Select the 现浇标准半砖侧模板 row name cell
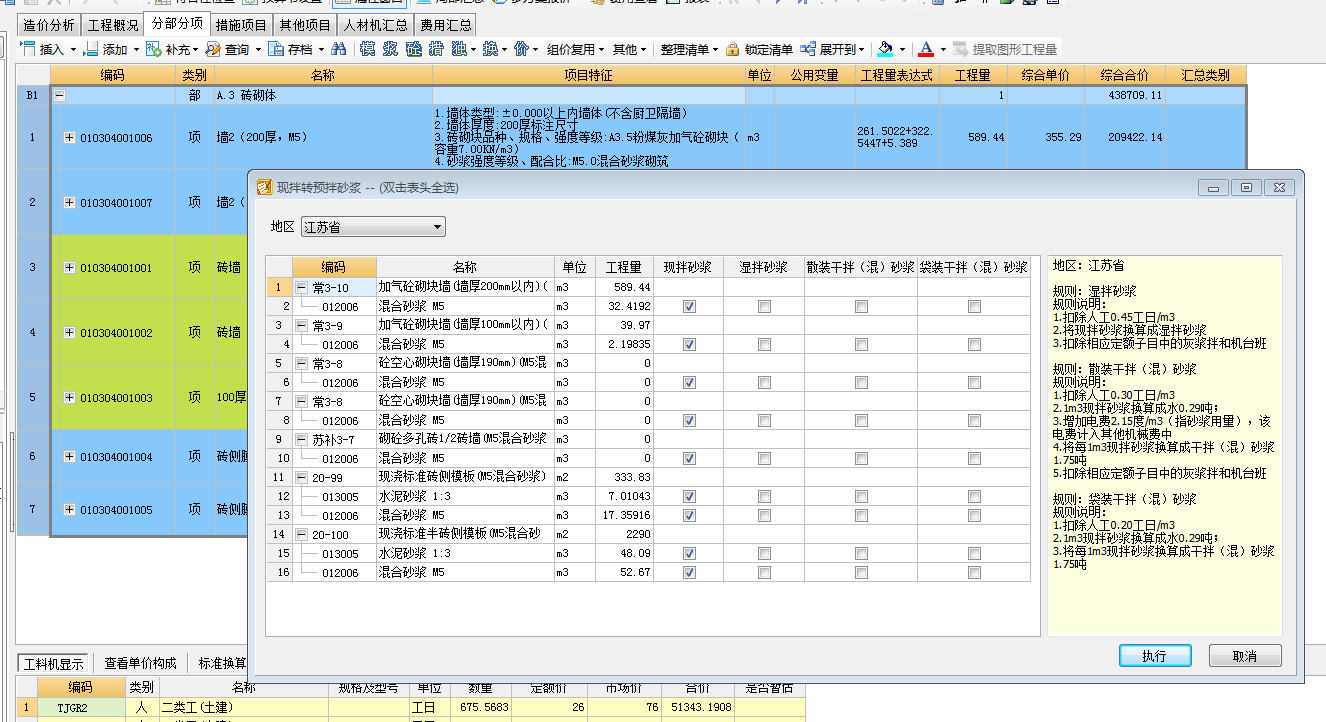Screen dimensions: 1326x722 [465, 535]
